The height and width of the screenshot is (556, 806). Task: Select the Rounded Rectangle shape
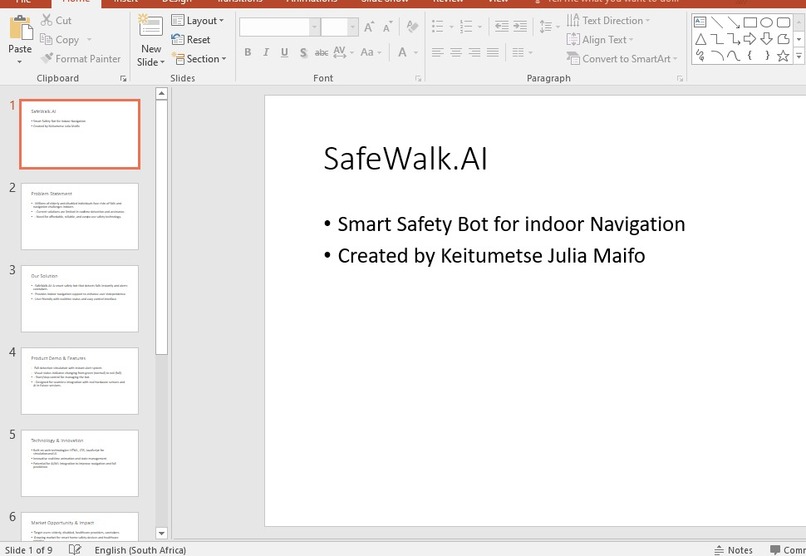point(783,22)
